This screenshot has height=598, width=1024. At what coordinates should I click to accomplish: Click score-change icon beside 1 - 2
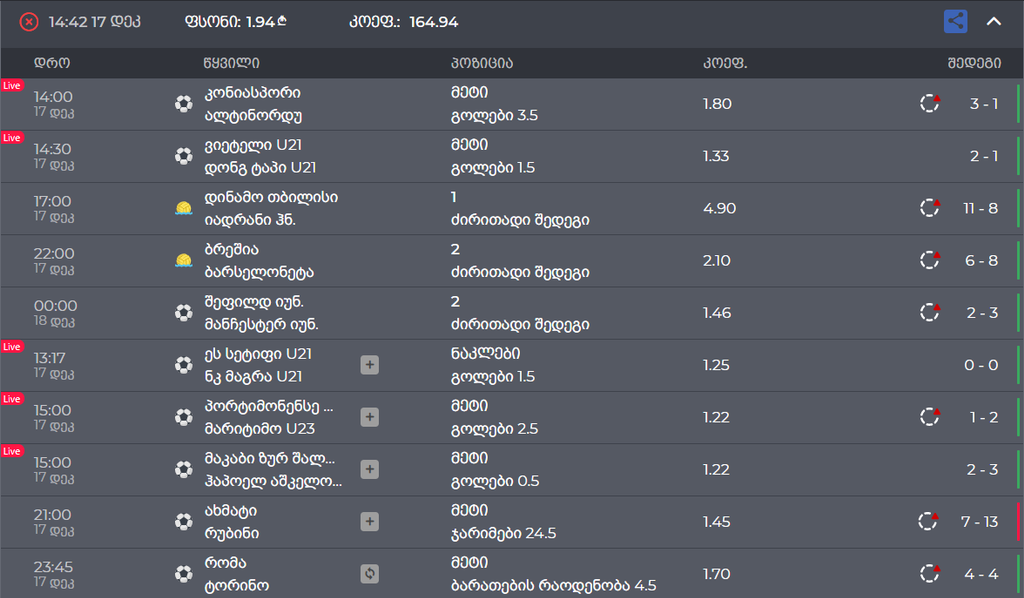point(930,417)
